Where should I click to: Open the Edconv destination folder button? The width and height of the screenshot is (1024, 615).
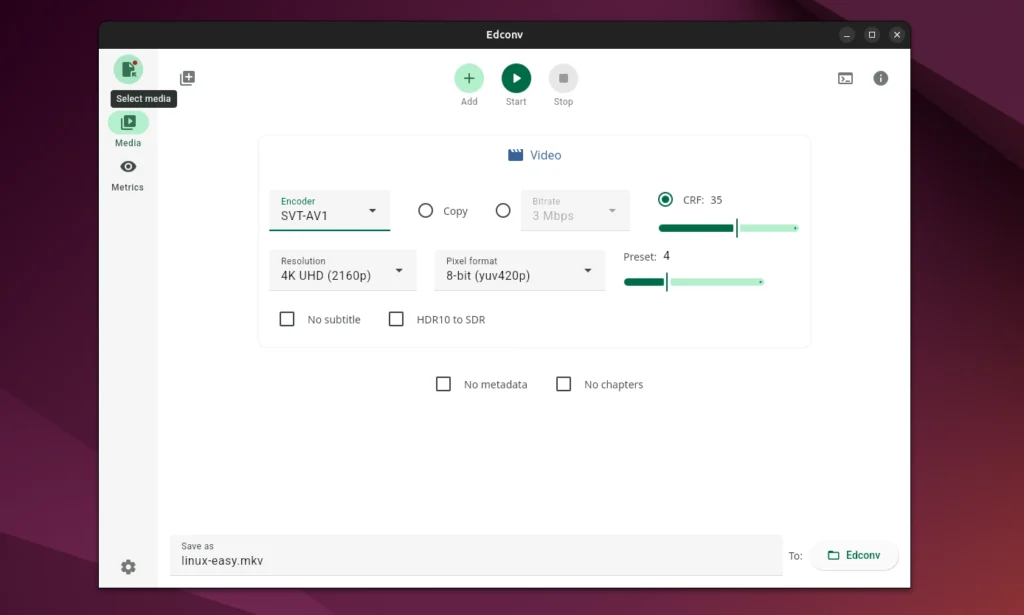[855, 555]
